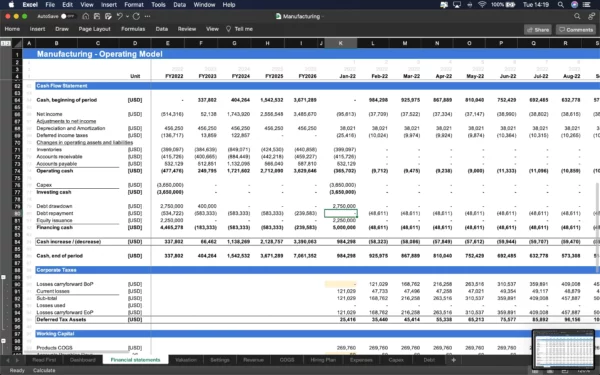
Task: Click the Redo icon
Action: click(136, 16)
